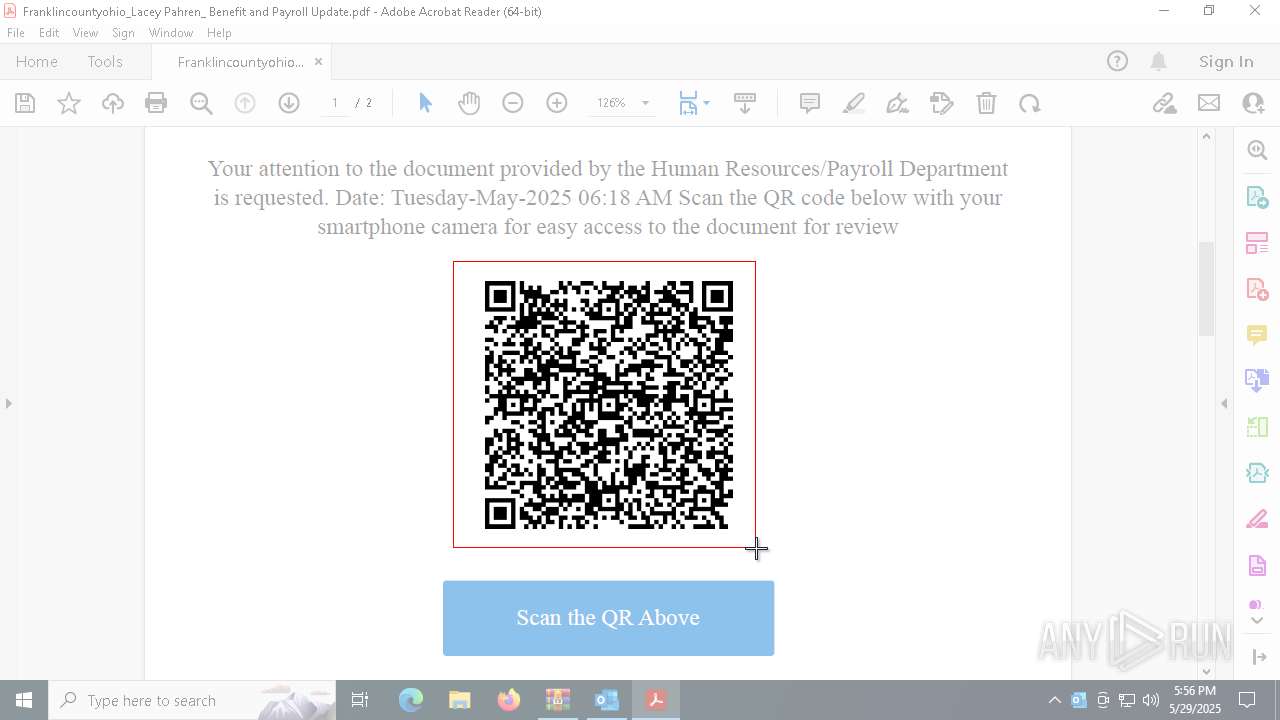Click the read mode scroll icon

point(745,103)
